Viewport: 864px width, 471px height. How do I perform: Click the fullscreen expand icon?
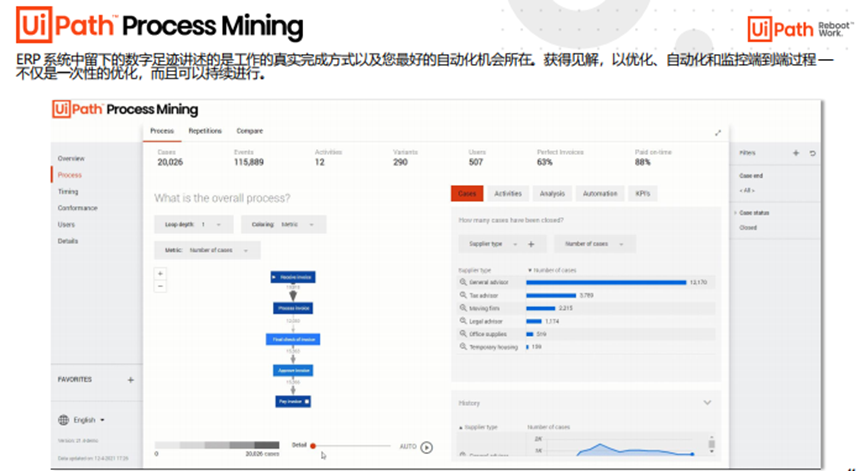(x=718, y=133)
